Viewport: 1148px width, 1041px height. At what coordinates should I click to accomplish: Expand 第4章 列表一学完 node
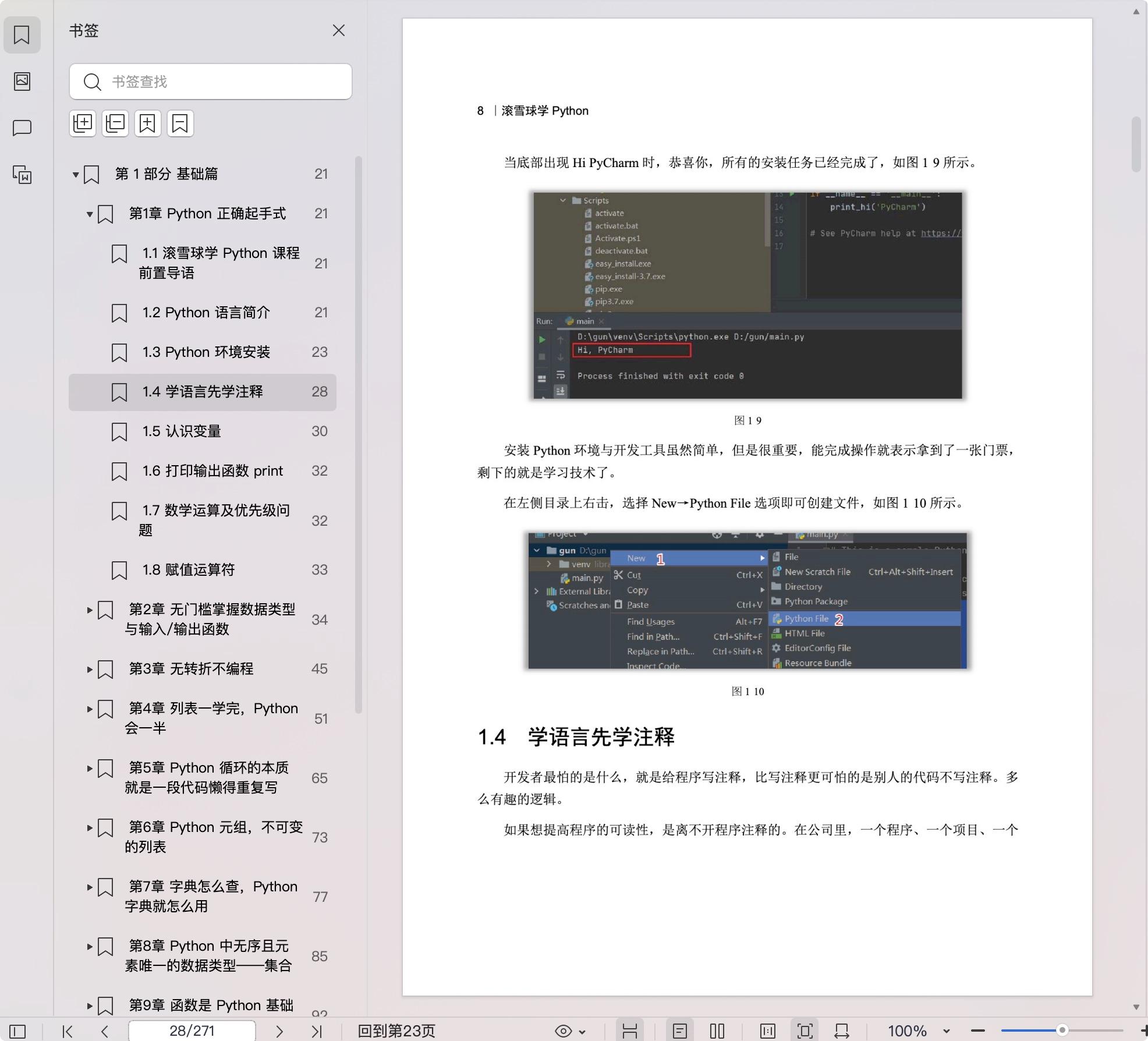(x=90, y=709)
